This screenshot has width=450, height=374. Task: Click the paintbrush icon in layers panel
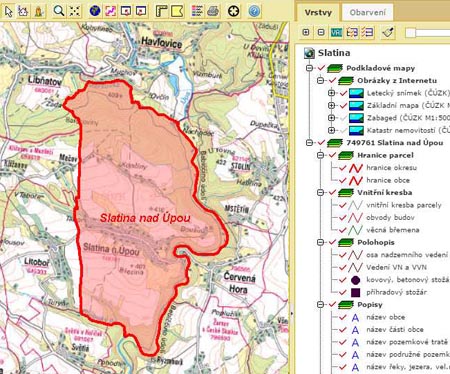[388, 32]
